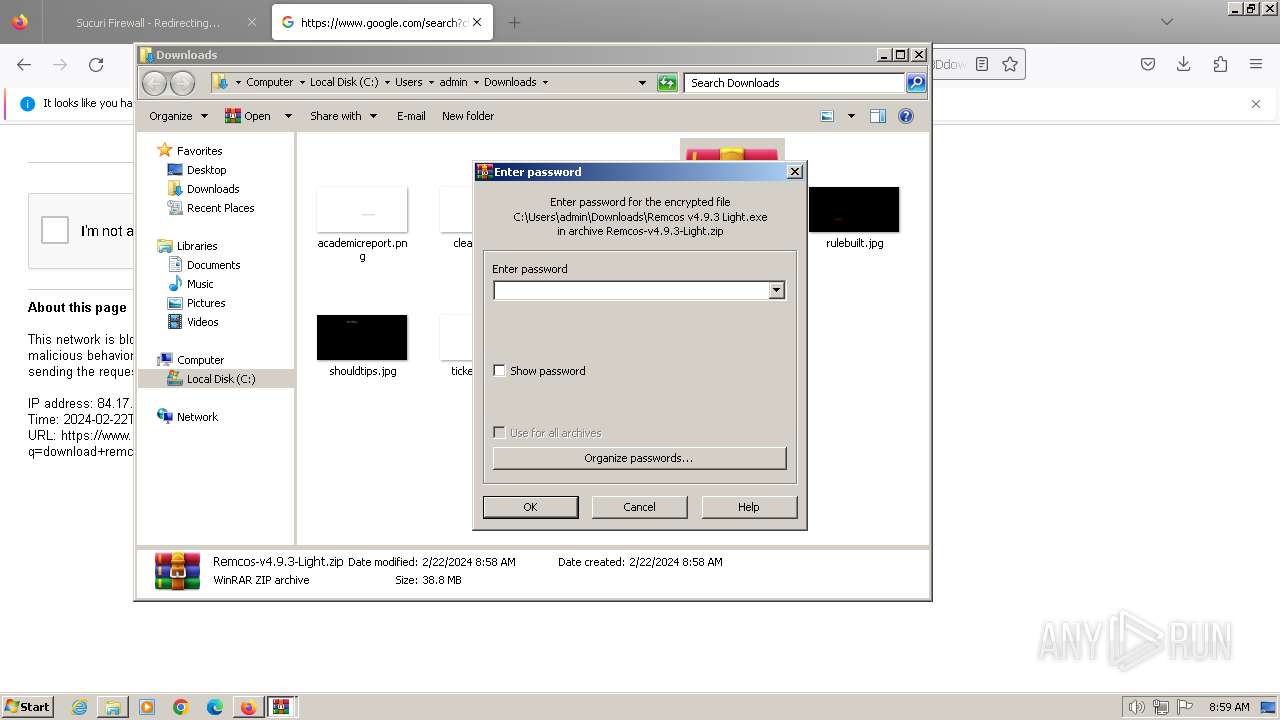Select academicreport.png file thumbnail
This screenshot has height=720, width=1280.
pos(362,210)
